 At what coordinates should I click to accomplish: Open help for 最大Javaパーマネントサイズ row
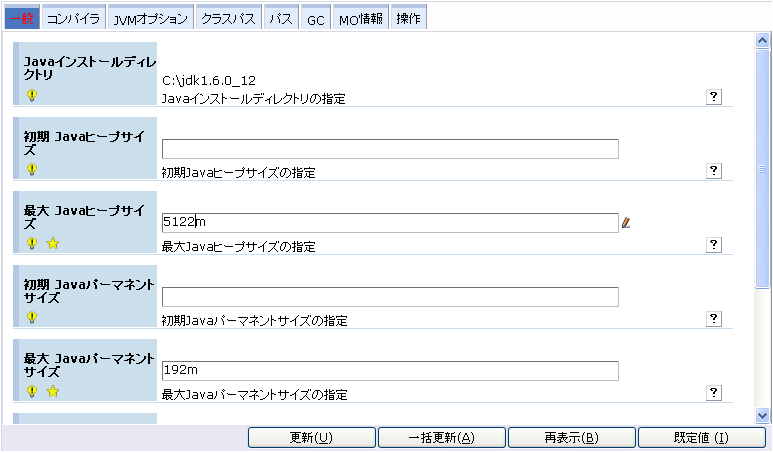[714, 392]
